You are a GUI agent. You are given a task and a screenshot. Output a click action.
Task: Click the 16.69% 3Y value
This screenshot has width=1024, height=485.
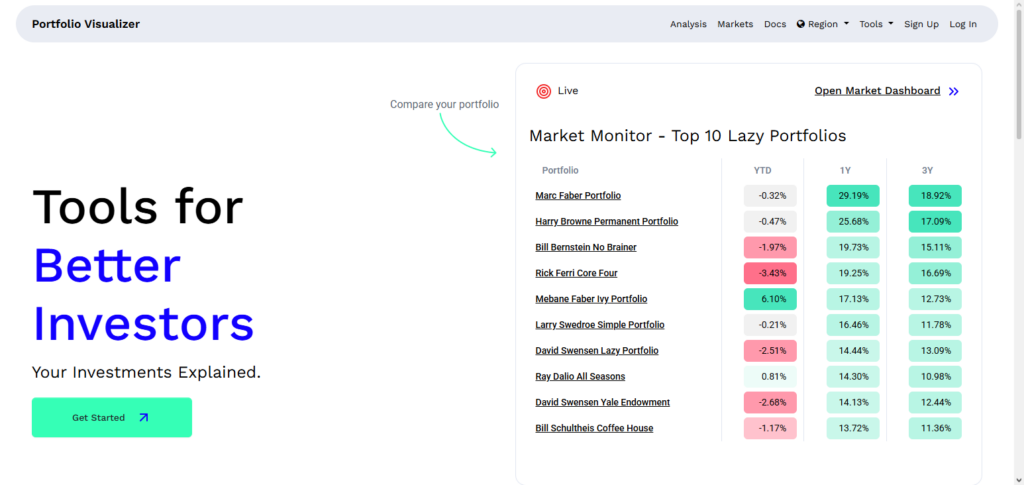pos(935,273)
